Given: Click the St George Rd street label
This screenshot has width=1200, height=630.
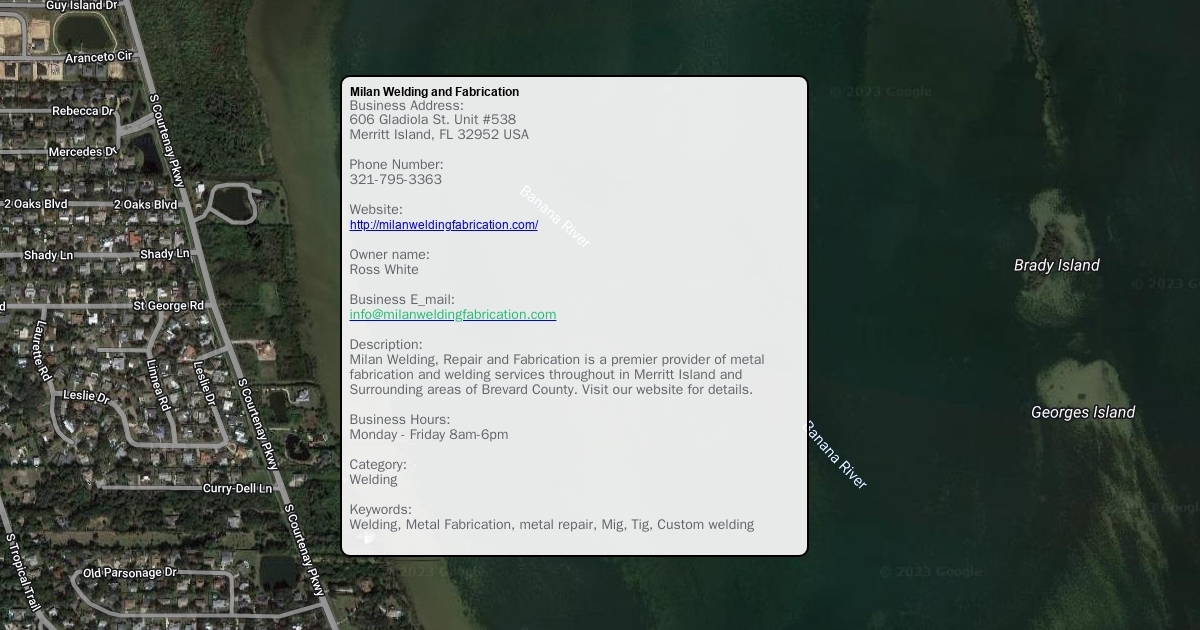Looking at the screenshot, I should tap(168, 306).
